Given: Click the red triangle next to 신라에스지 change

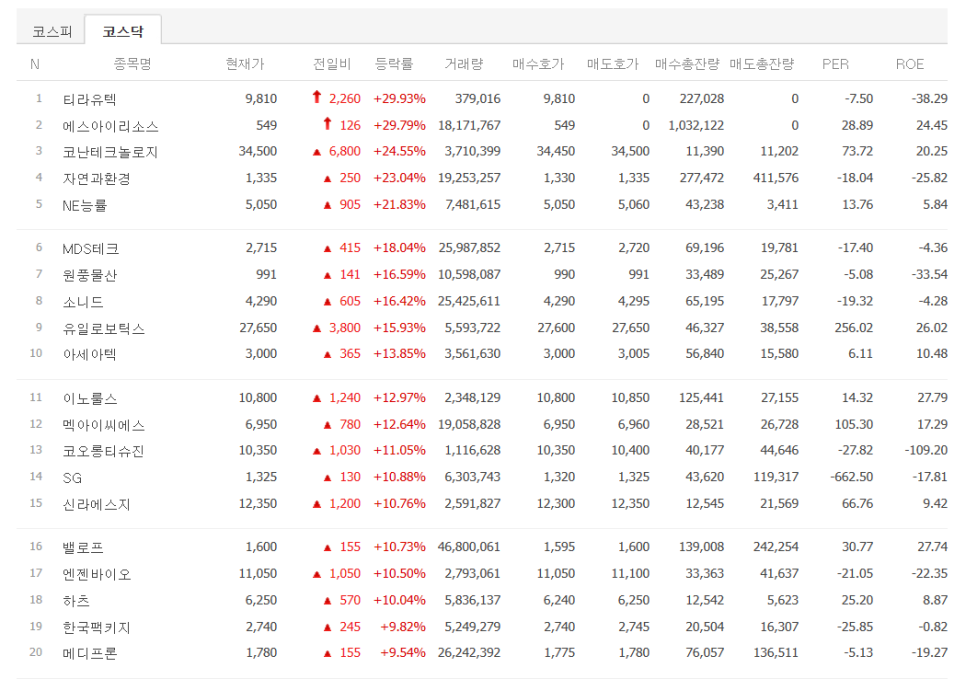Looking at the screenshot, I should [x=317, y=504].
